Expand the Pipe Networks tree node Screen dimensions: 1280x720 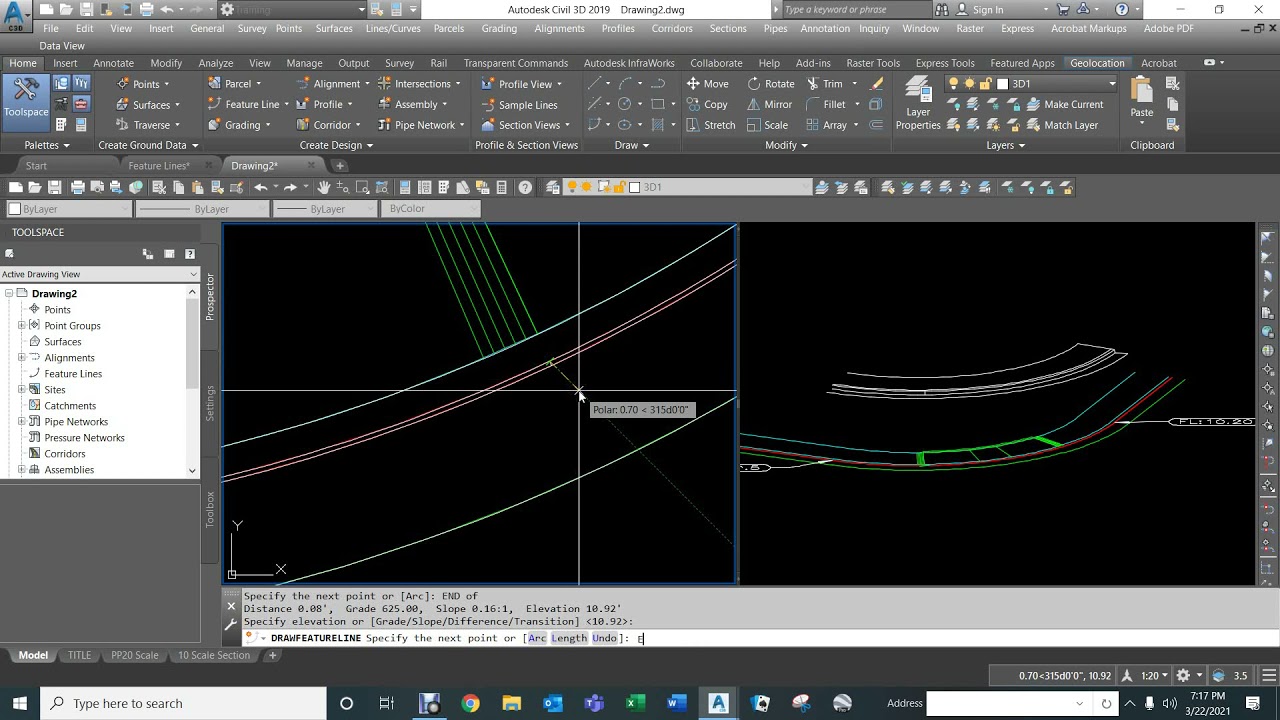[x=21, y=422]
